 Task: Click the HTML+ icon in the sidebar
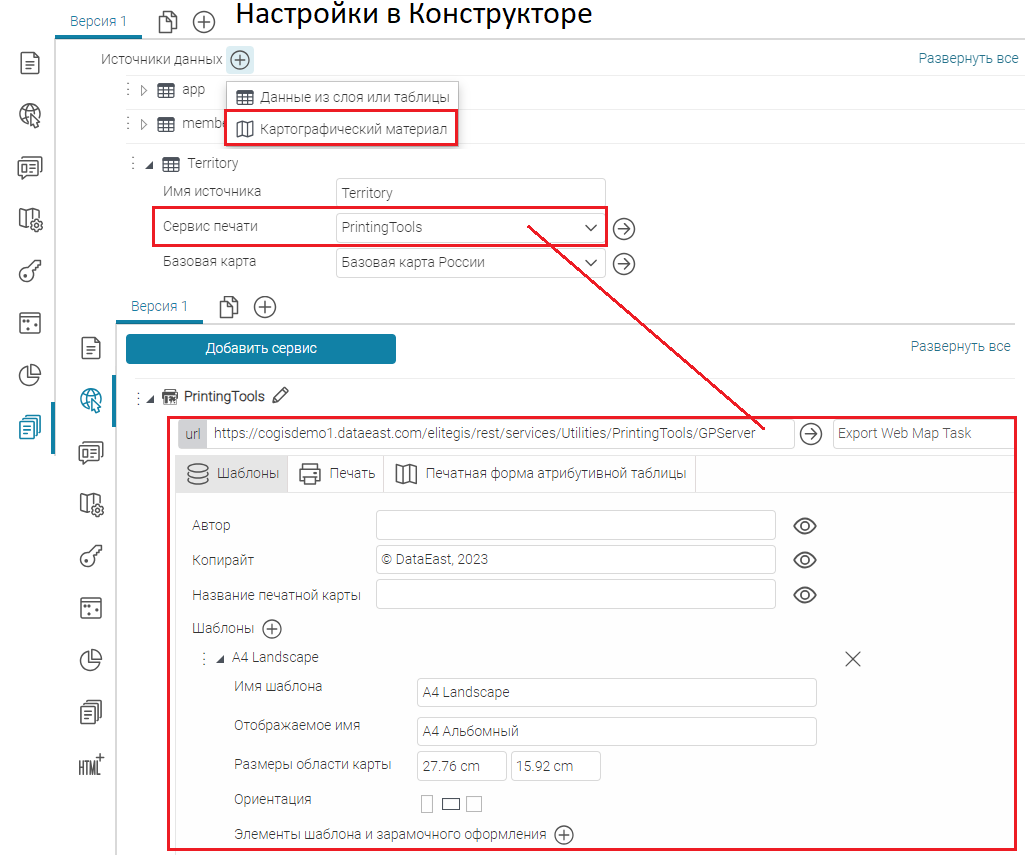tap(91, 766)
